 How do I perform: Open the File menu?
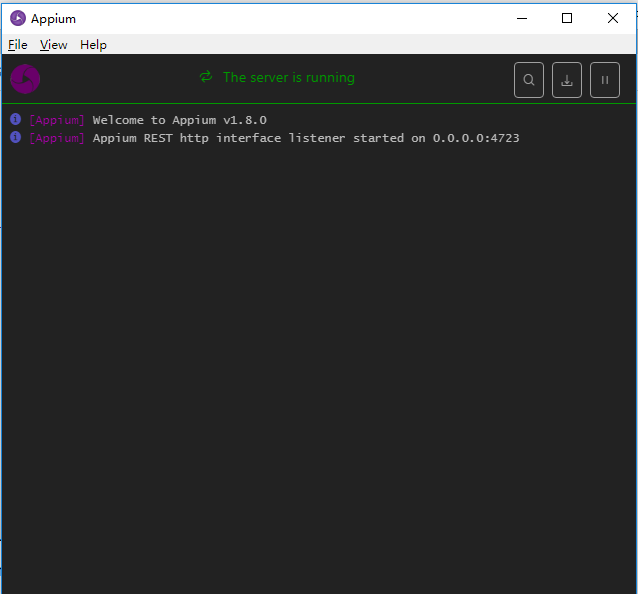(17, 45)
